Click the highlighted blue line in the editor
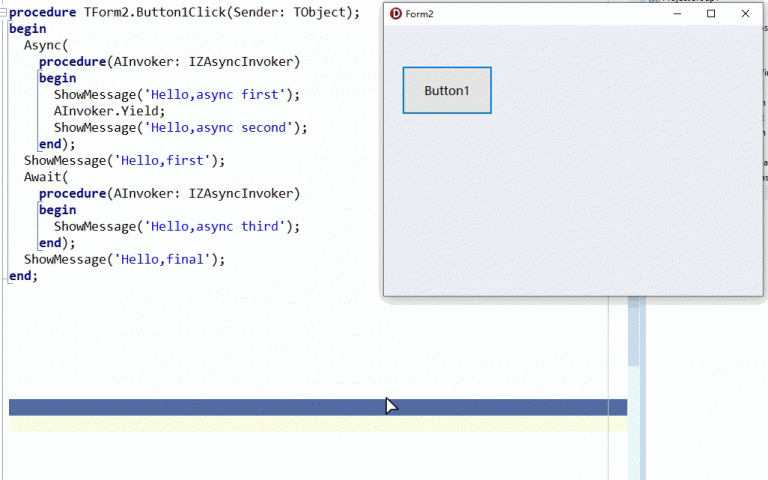The width and height of the screenshot is (768, 480). 318,408
